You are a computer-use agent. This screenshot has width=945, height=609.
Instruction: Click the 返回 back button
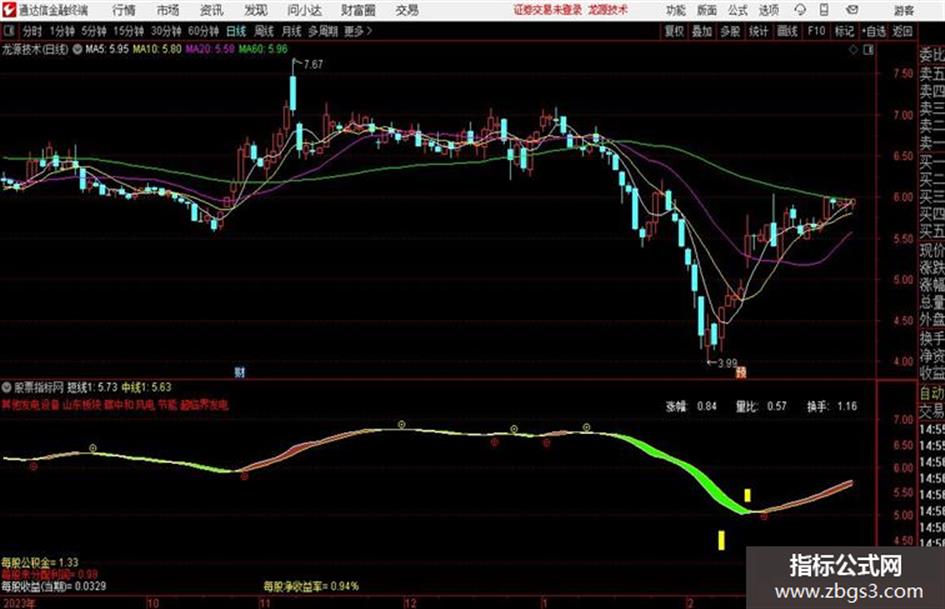(903, 31)
